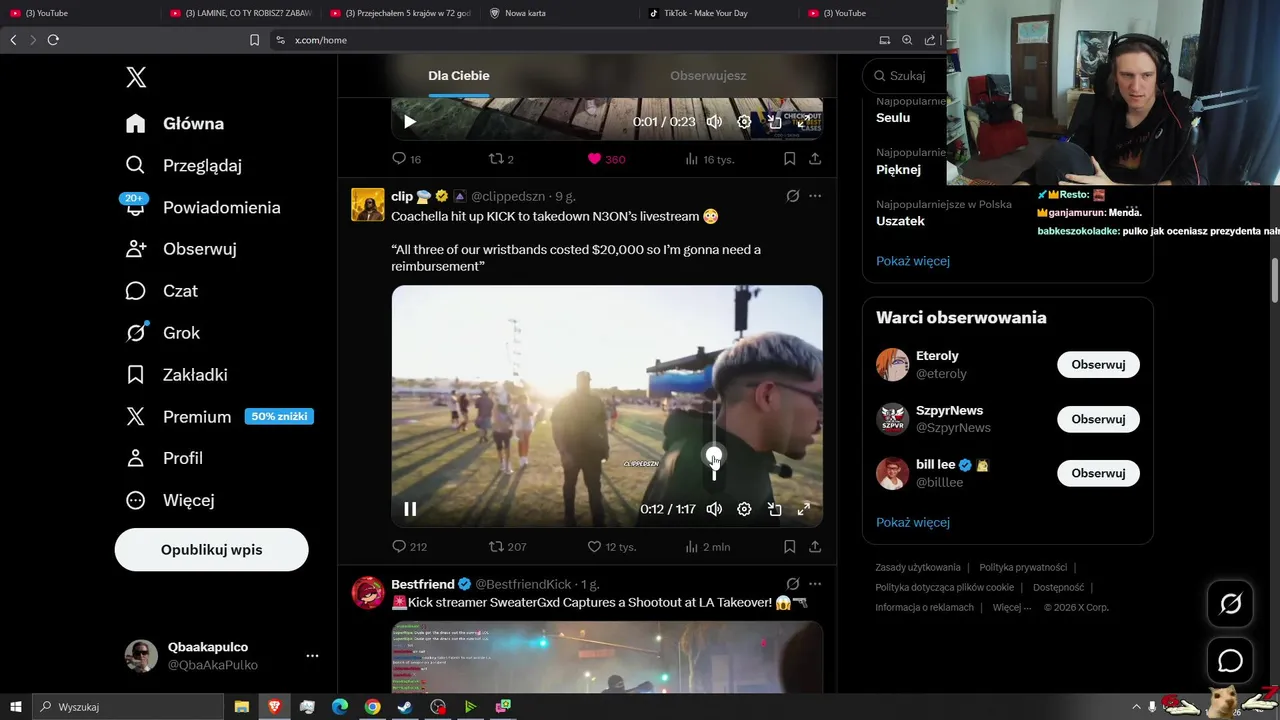Expand Więcej menu in the sidebar
Viewport: 1280px width, 720px height.
click(169, 500)
